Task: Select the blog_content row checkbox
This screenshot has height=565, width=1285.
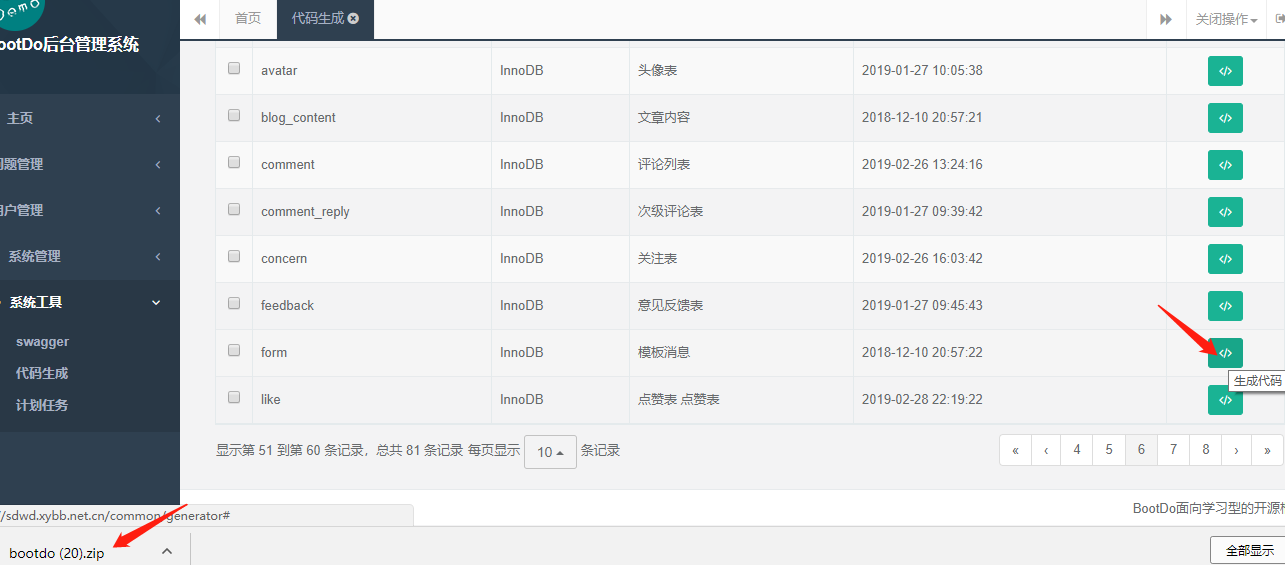Action: tap(234, 116)
